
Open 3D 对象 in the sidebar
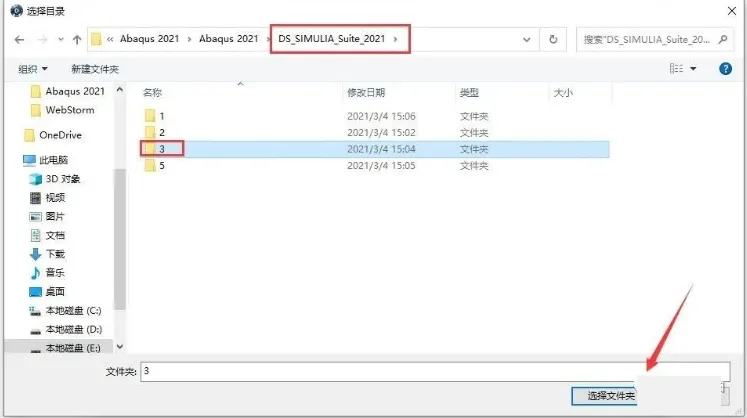55,179
